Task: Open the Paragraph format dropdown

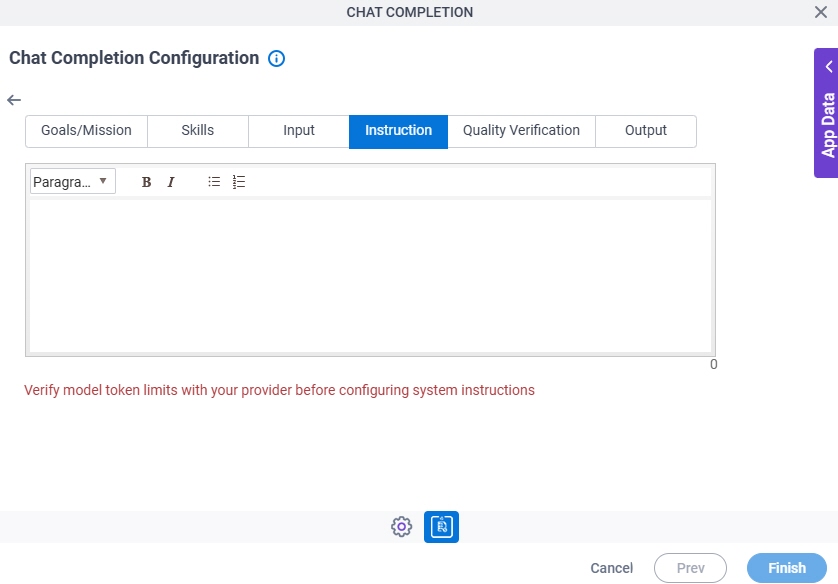Action: [x=73, y=182]
